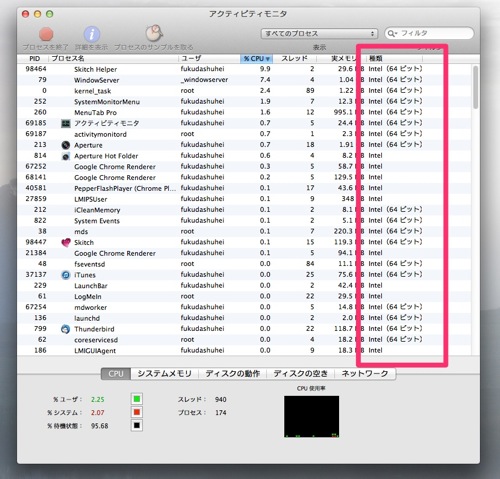Click the アクティビティモニタ process icon
The height and width of the screenshot is (479, 500).
[66, 123]
